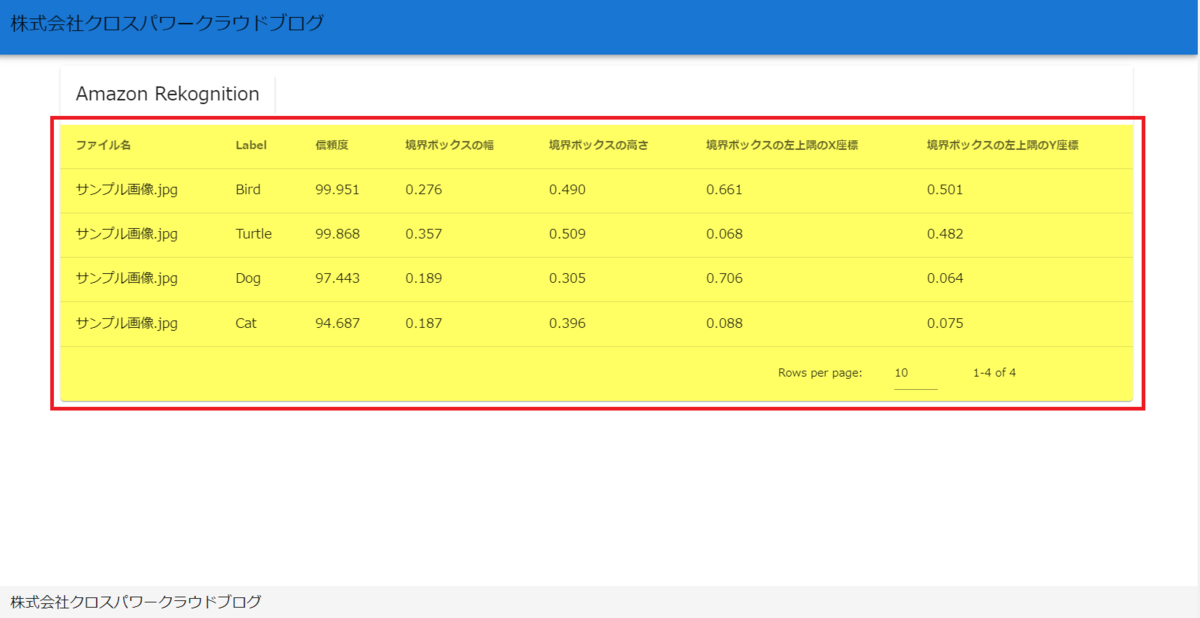Click the width value 0.187

coord(423,323)
